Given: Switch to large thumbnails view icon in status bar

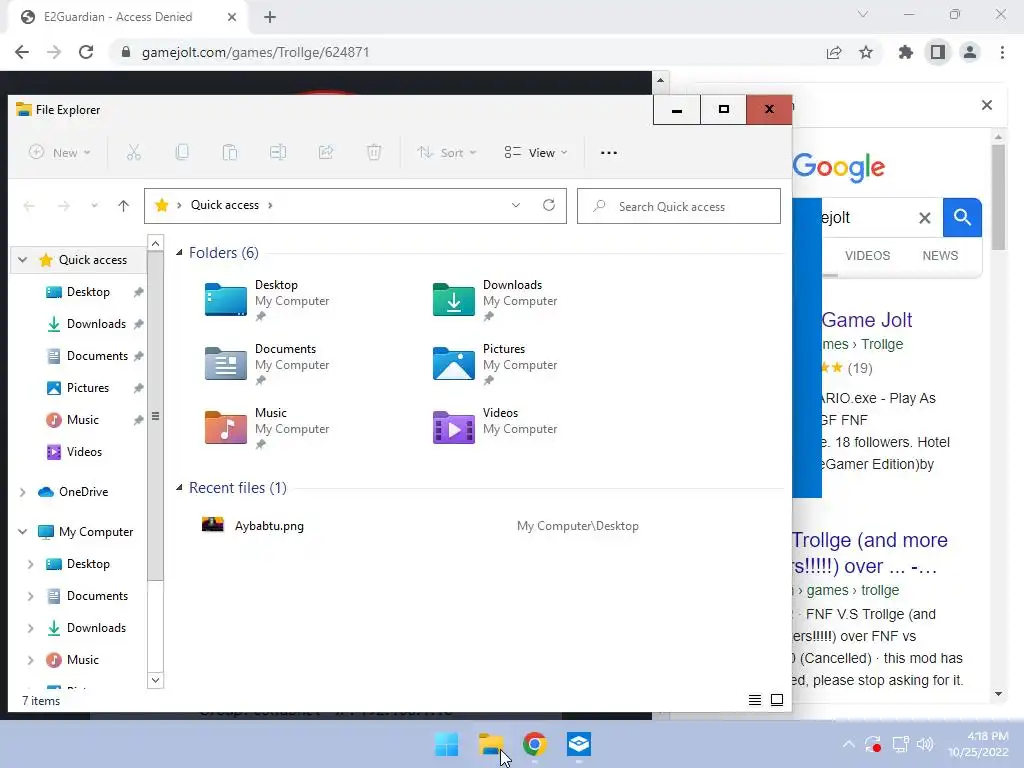Looking at the screenshot, I should point(777,700).
